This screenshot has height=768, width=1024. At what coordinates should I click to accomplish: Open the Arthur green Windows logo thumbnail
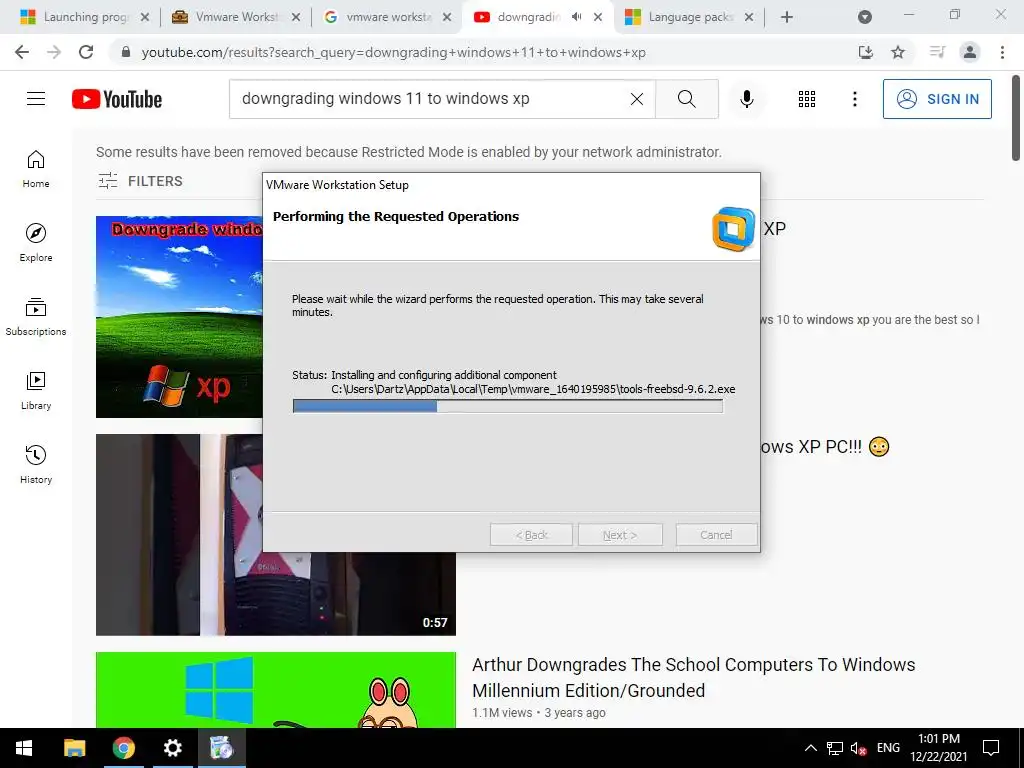[x=276, y=690]
